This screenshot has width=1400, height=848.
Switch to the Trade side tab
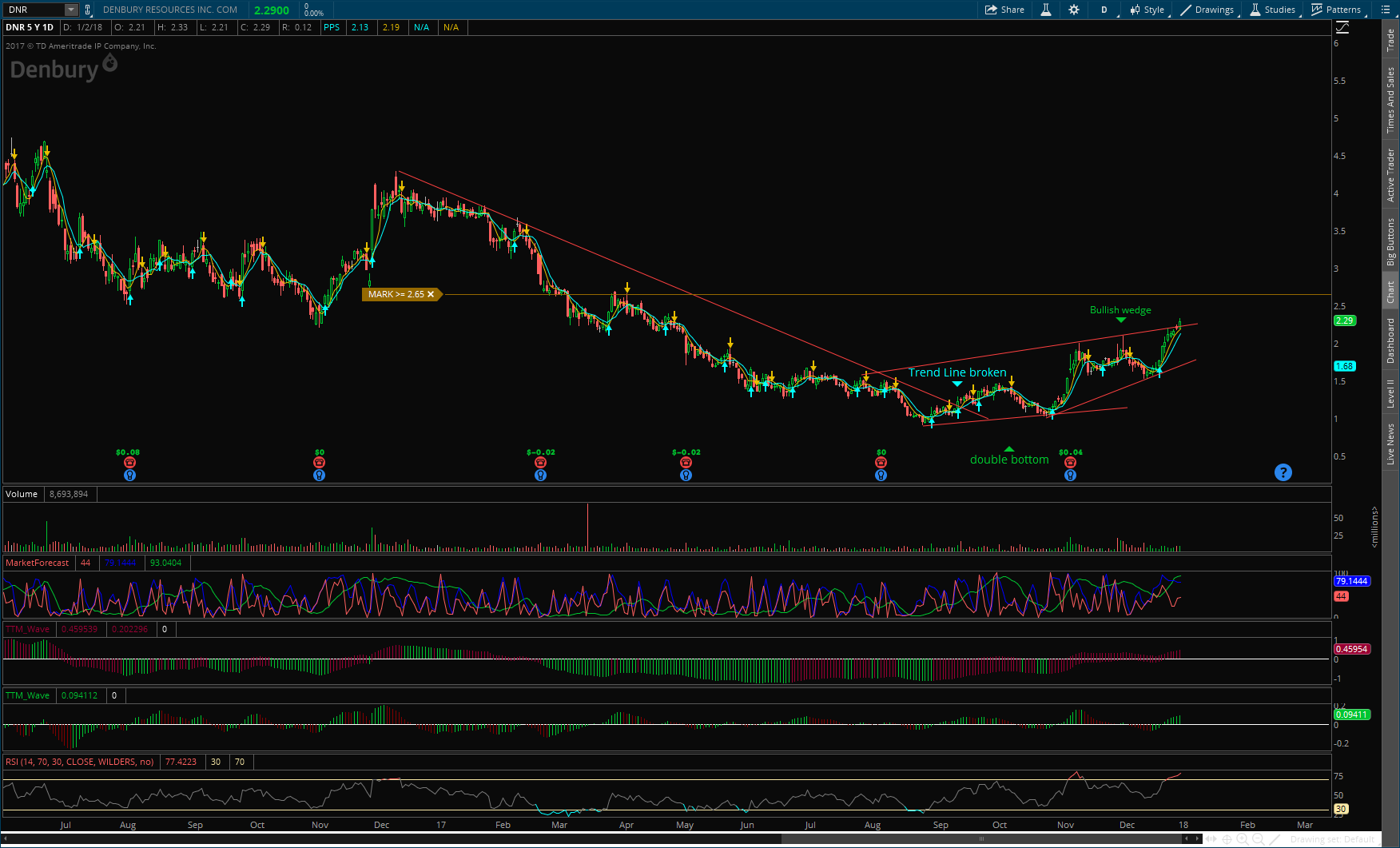(x=1390, y=39)
